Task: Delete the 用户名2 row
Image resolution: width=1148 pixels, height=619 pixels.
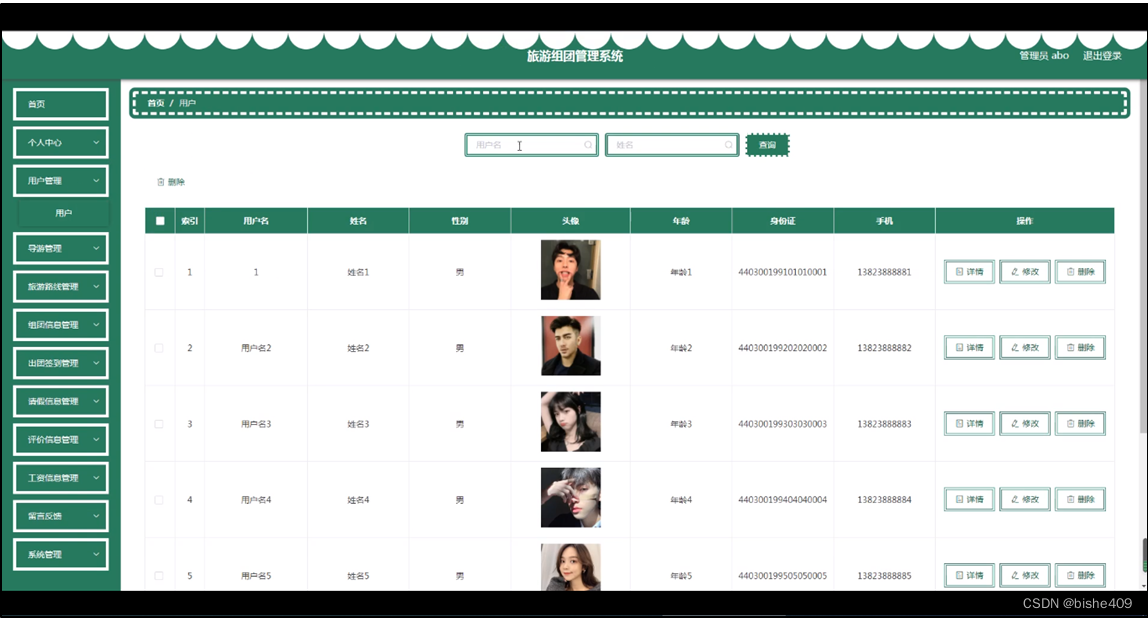Action: point(1081,347)
